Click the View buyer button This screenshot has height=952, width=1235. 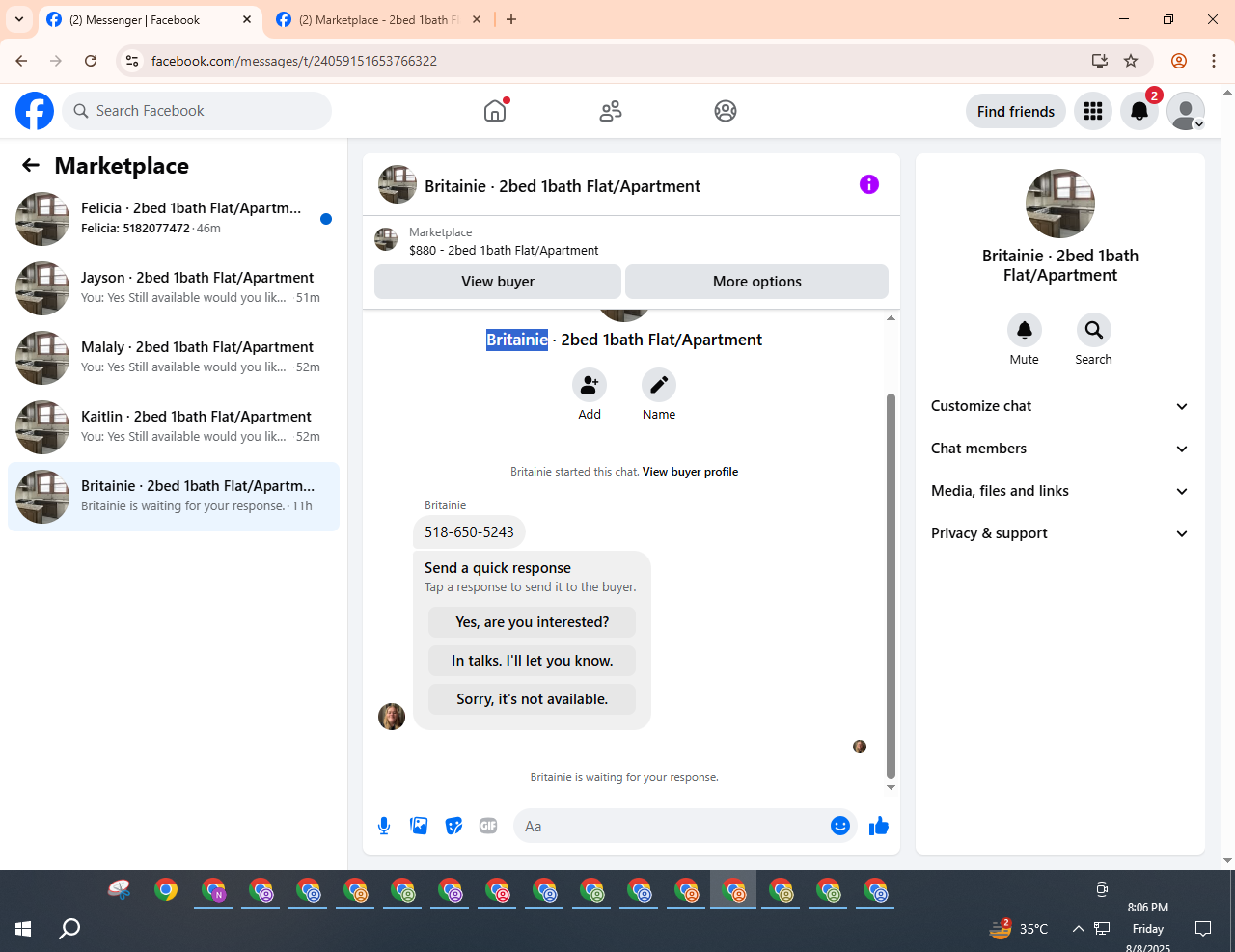tap(498, 282)
